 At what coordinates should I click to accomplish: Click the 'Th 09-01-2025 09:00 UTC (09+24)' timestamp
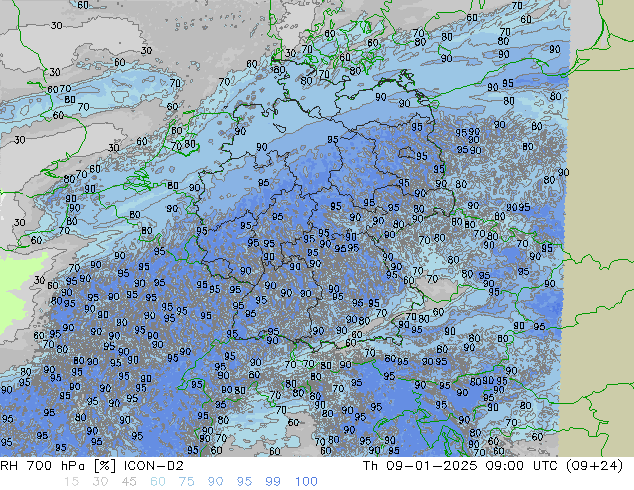point(493,466)
